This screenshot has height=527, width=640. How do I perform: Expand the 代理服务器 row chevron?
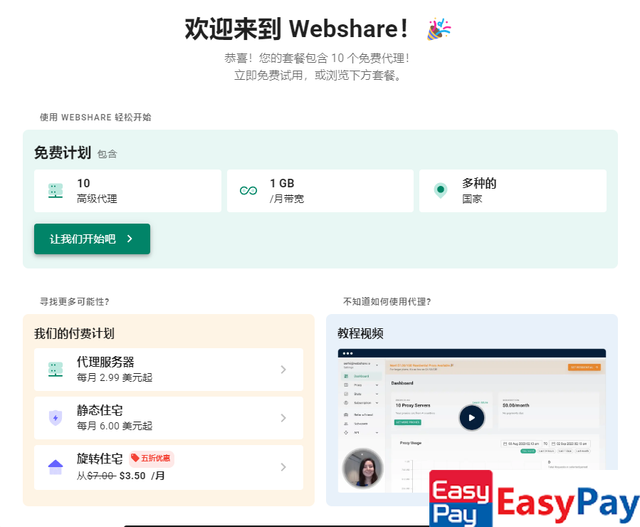click(x=283, y=369)
